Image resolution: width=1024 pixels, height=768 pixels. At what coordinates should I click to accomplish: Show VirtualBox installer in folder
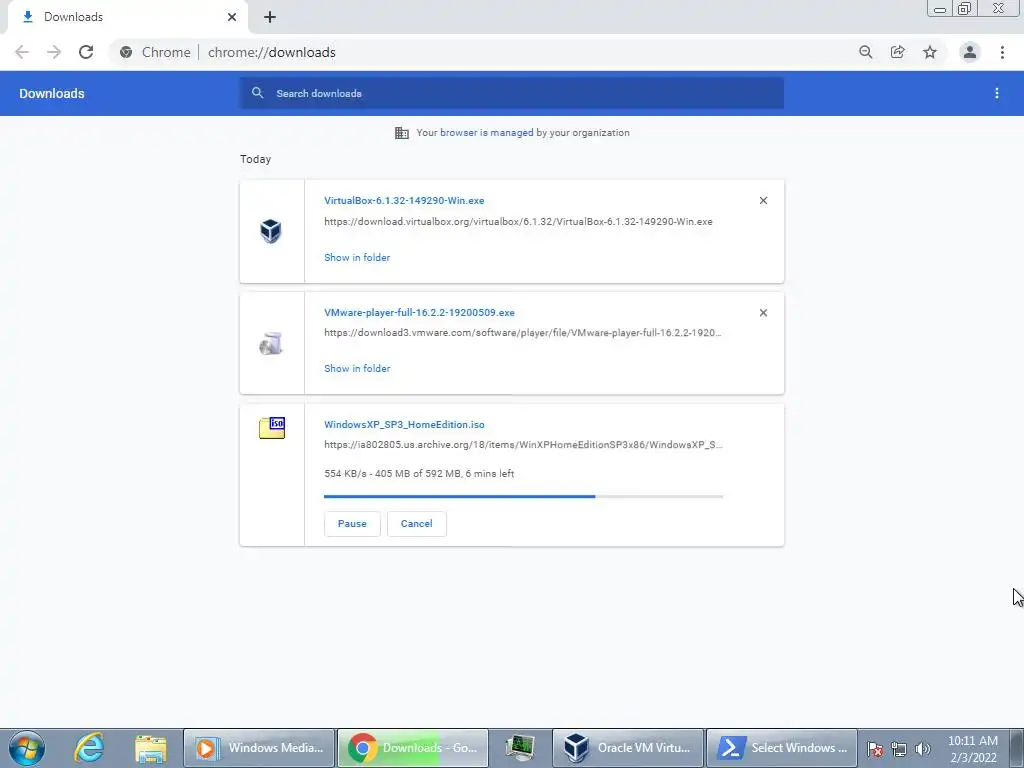click(x=357, y=257)
